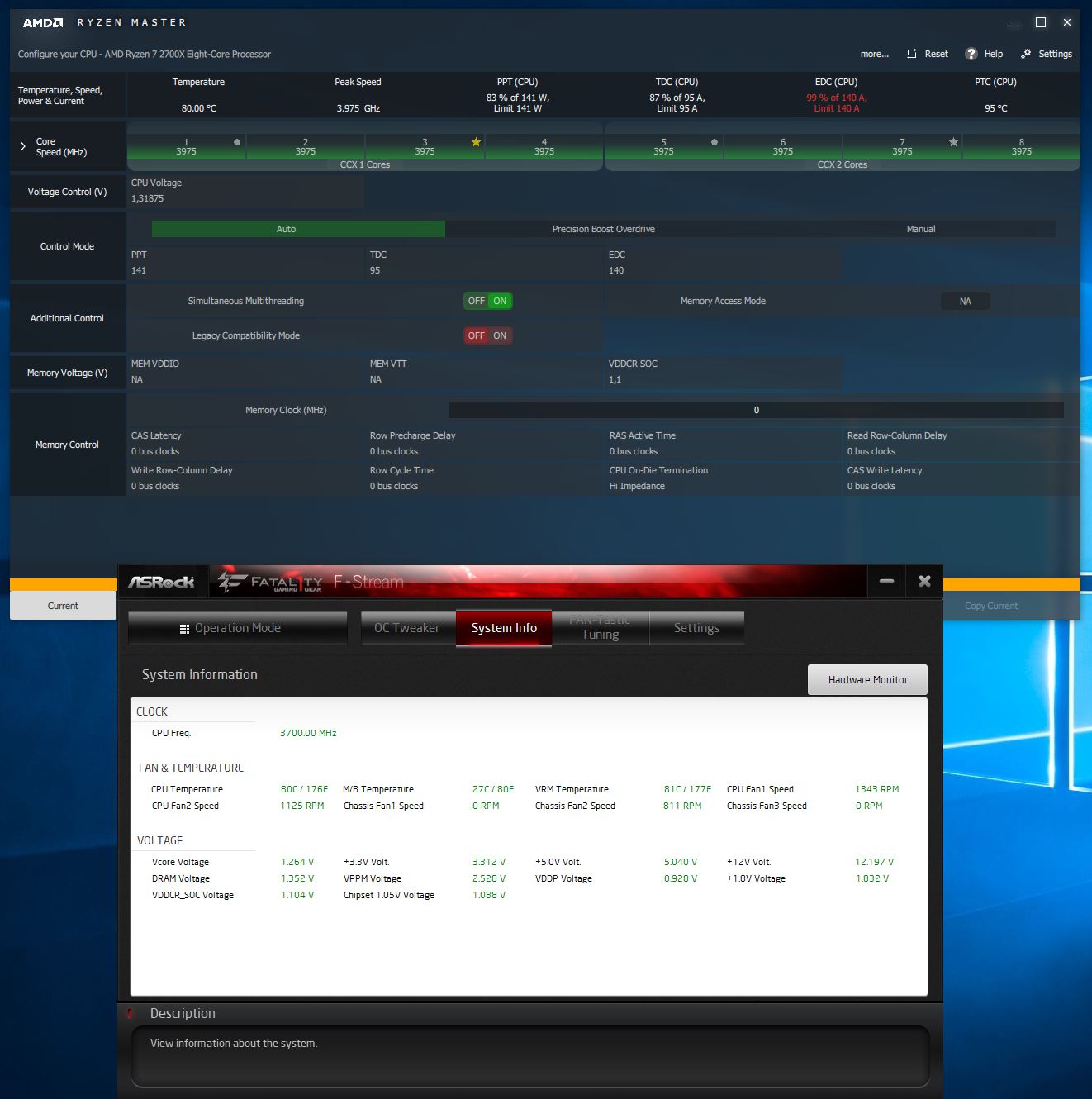
Task: Click DRAM Voltage 1.352 V value
Action: tap(297, 878)
